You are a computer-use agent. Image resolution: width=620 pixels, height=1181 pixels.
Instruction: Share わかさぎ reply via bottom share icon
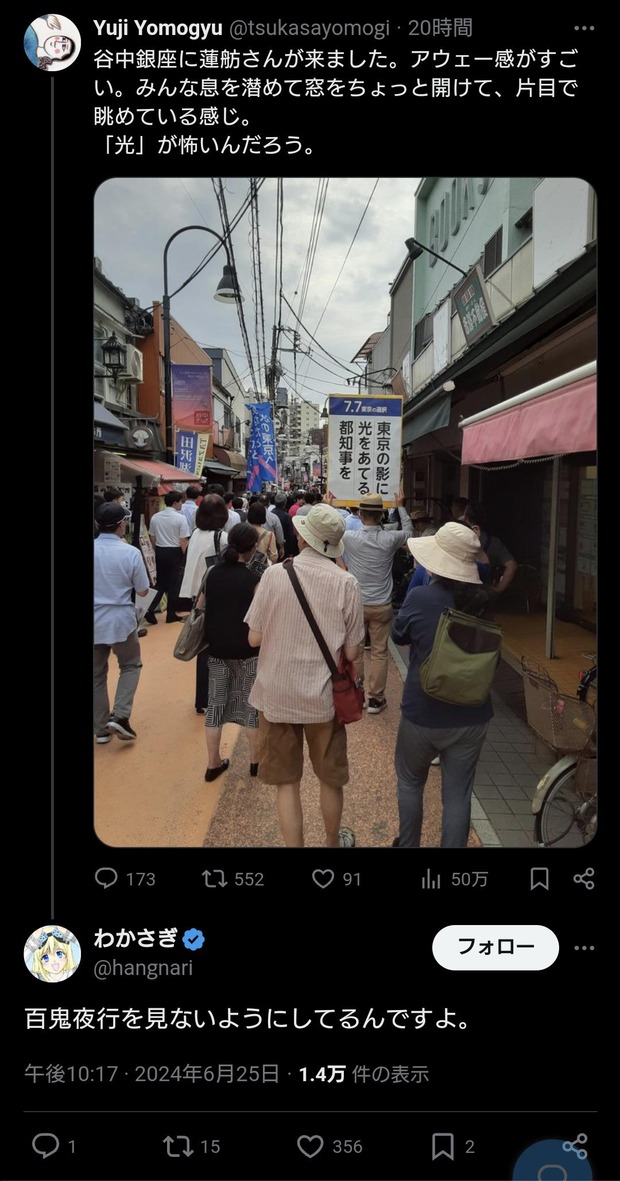coord(576,1146)
